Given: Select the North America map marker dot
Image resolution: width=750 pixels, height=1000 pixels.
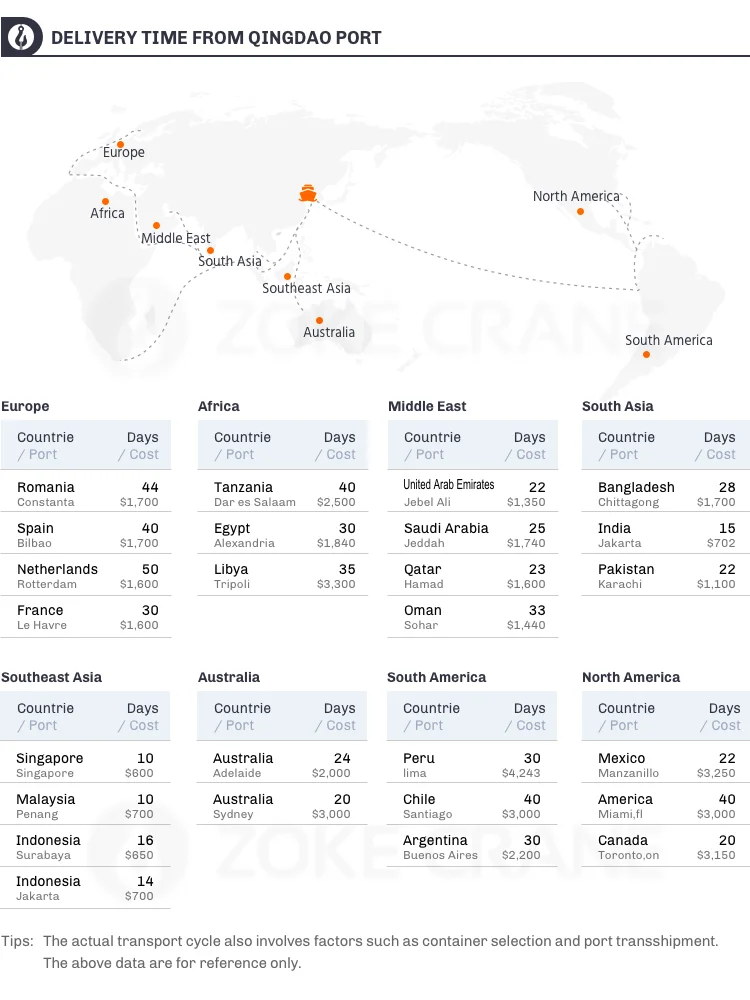Looking at the screenshot, I should click(x=582, y=211).
